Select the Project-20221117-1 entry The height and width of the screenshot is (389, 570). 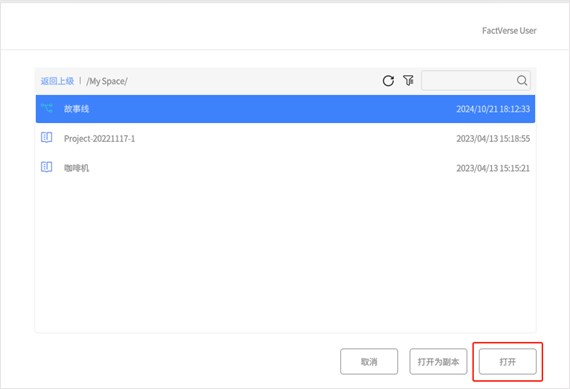click(x=285, y=138)
